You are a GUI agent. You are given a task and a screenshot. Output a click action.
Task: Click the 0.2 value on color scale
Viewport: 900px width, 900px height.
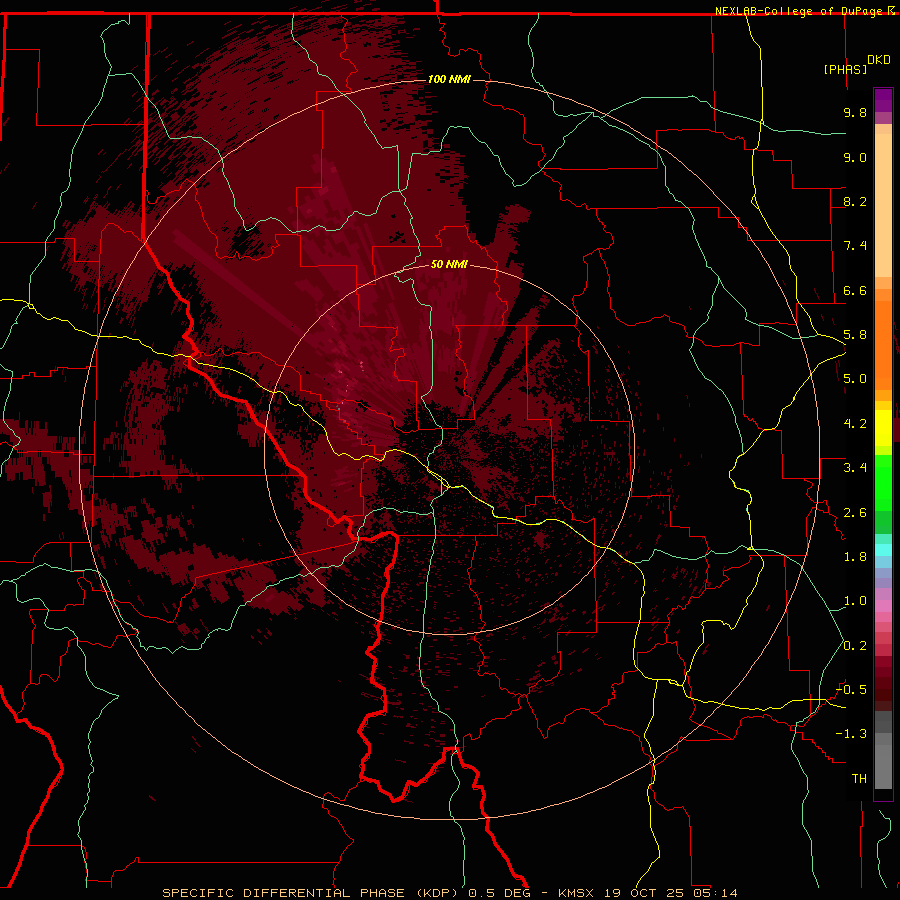(x=855, y=646)
